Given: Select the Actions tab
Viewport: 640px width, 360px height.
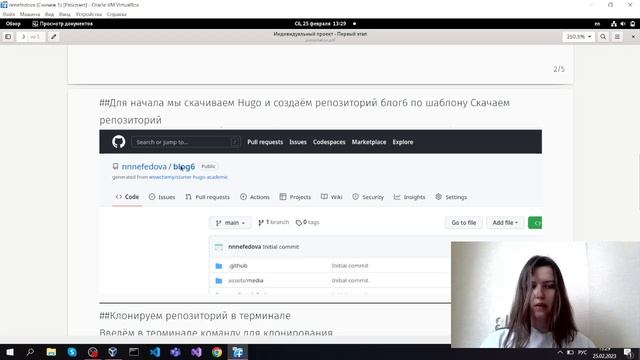Looking at the screenshot, I should pyautogui.click(x=255, y=197).
